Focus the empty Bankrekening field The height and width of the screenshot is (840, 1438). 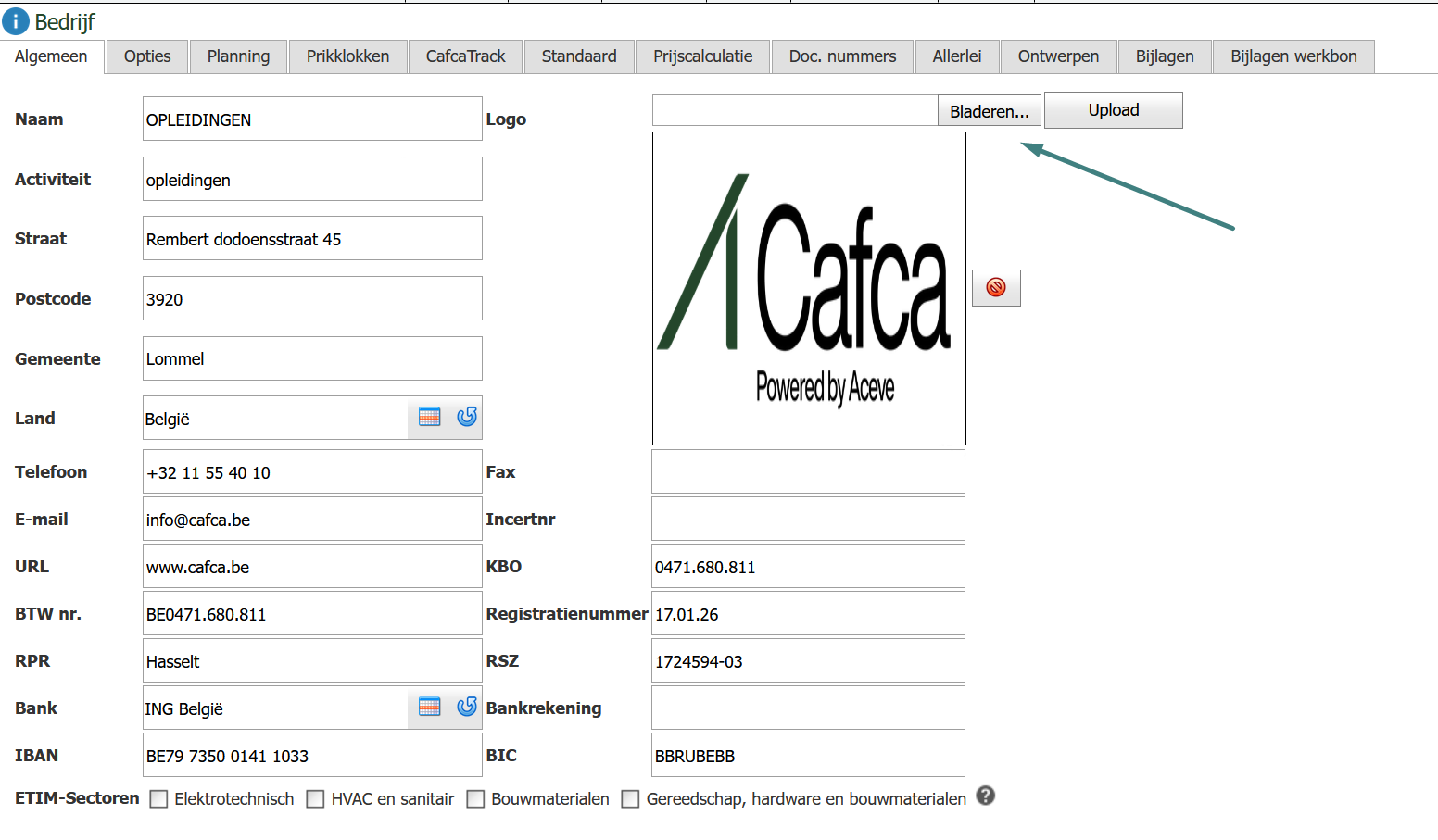808,708
